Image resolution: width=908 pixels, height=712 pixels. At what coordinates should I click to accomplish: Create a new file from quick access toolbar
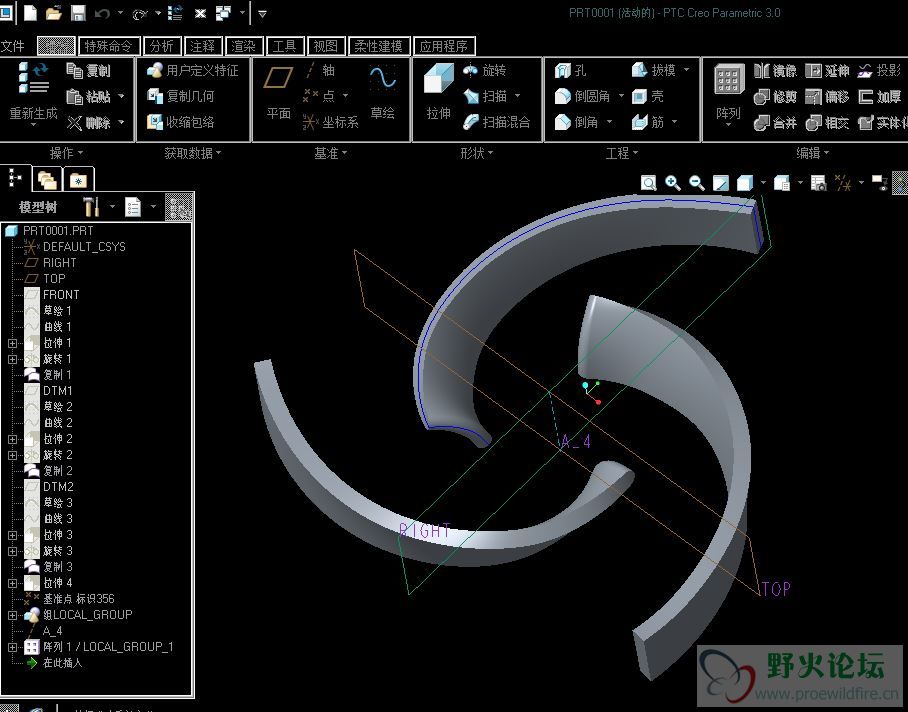(x=31, y=13)
